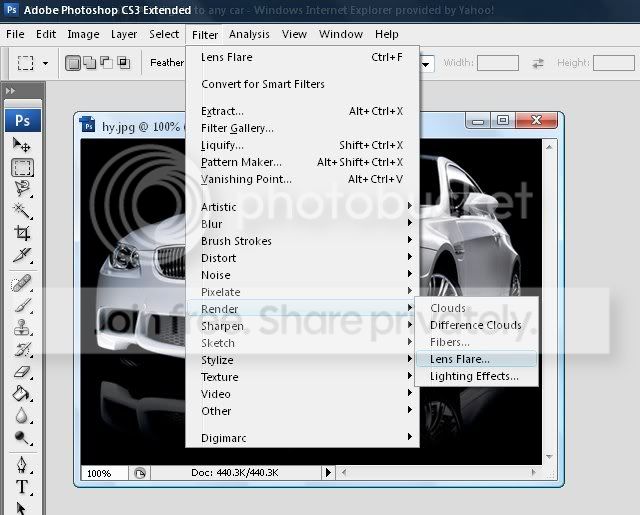Select the Healing Brush tool
The image size is (640, 515).
tap(22, 283)
